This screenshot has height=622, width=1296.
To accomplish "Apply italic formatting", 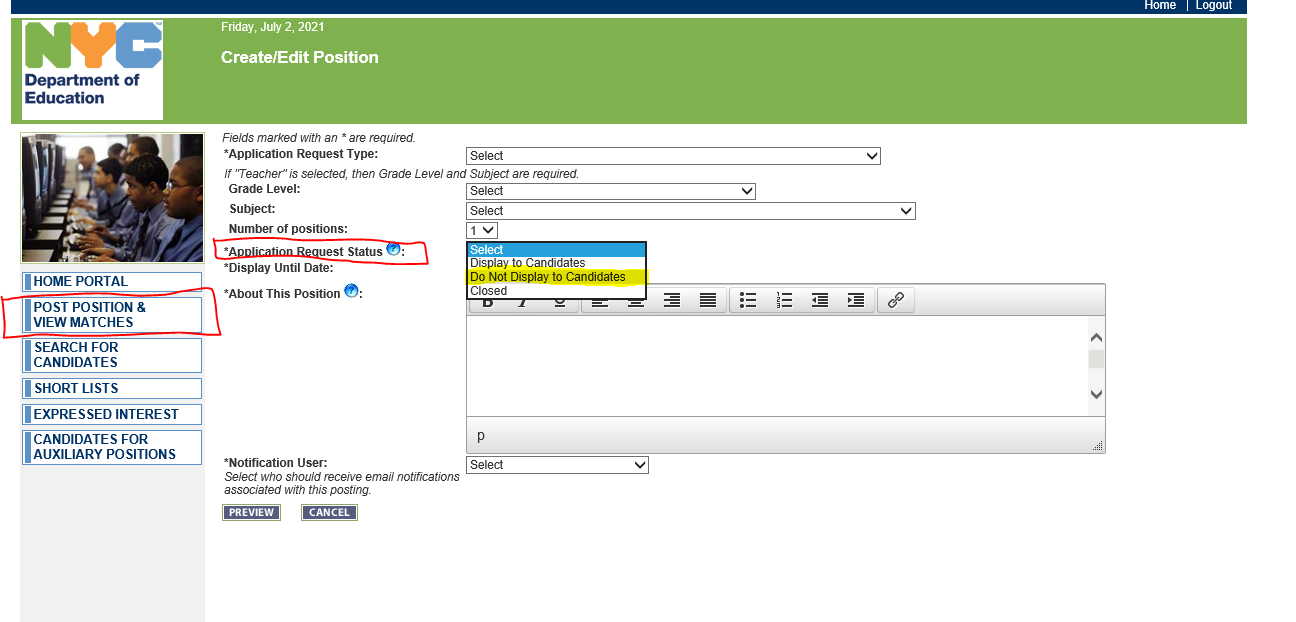I will [522, 300].
